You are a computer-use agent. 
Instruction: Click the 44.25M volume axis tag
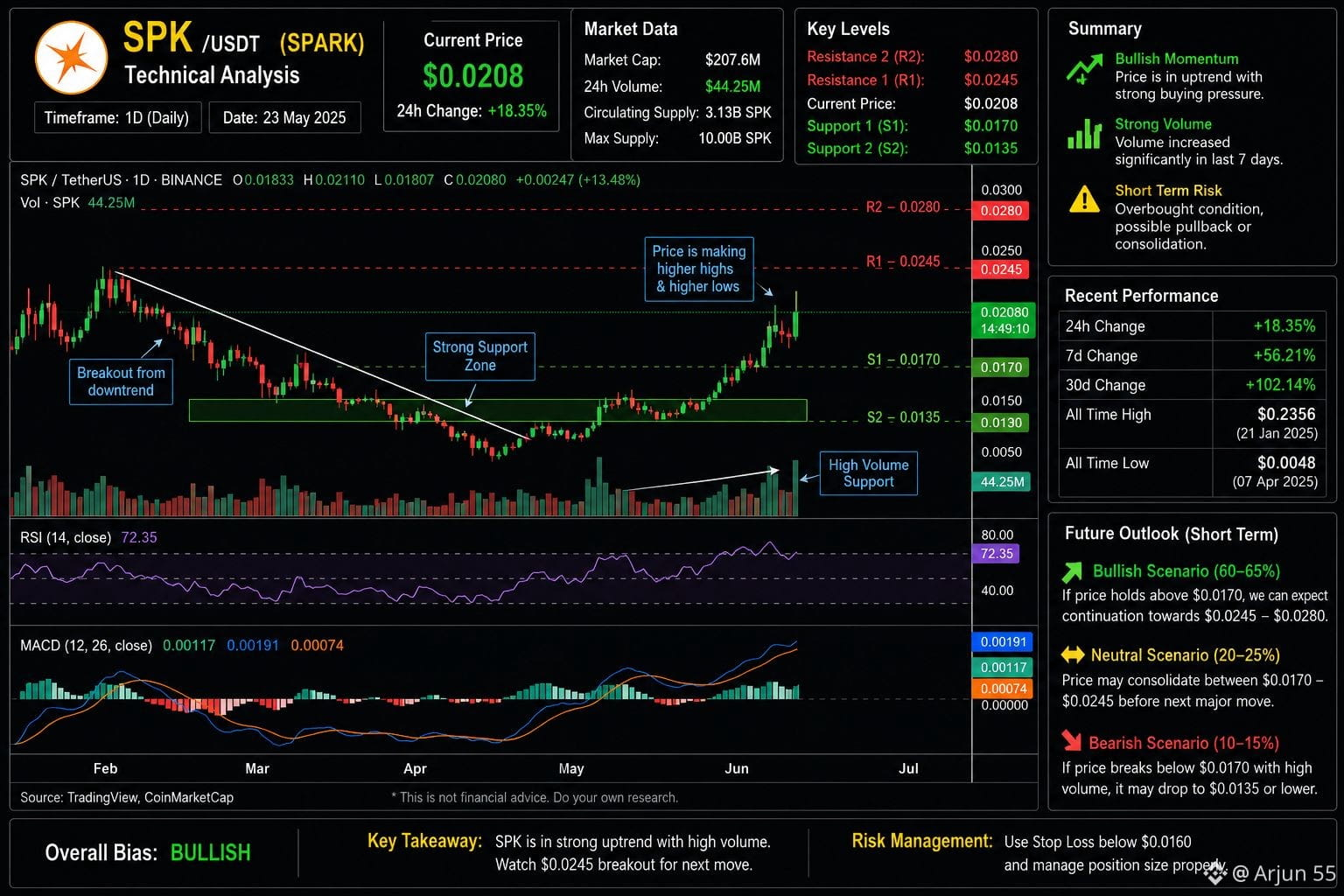(1001, 482)
